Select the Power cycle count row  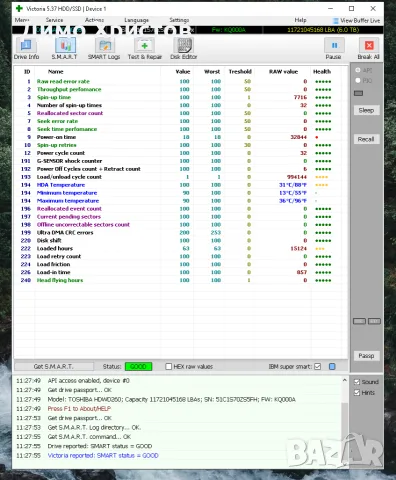(x=180, y=153)
